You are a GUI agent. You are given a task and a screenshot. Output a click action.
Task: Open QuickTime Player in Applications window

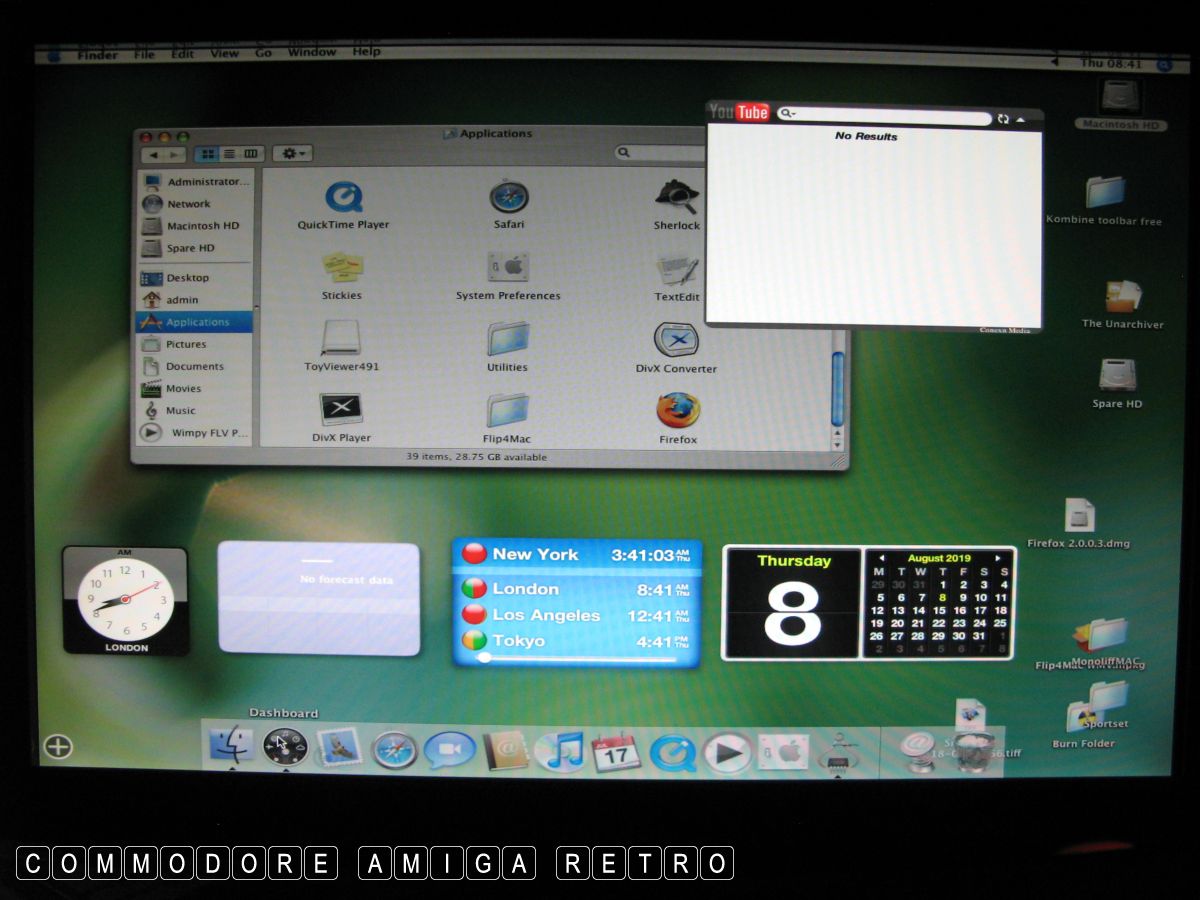coord(343,197)
